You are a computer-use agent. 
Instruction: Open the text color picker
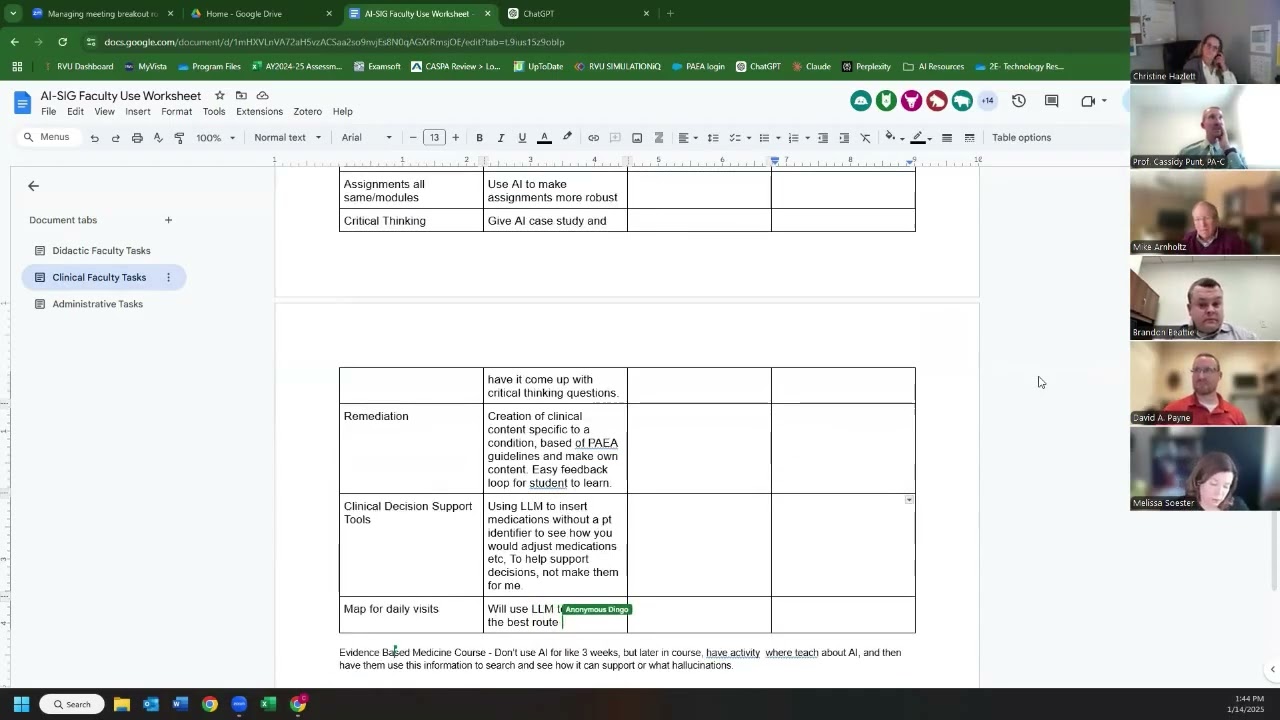(544, 138)
